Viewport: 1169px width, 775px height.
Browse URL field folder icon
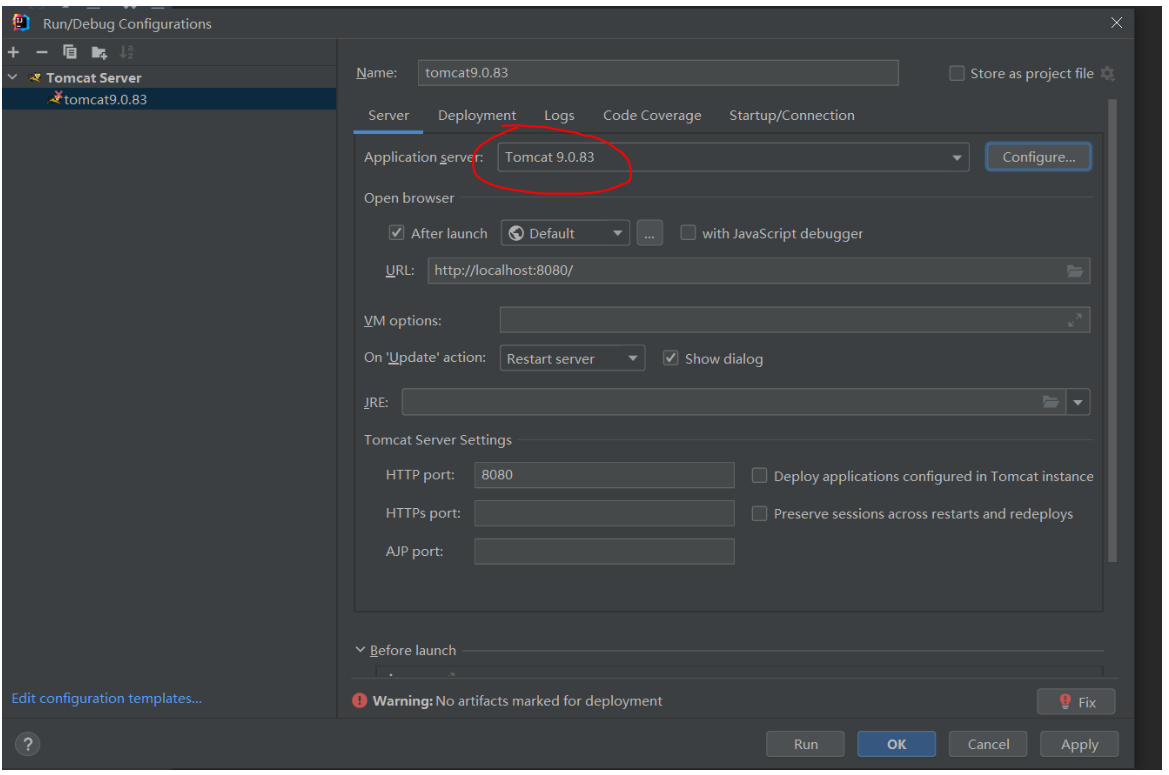[x=1074, y=271]
